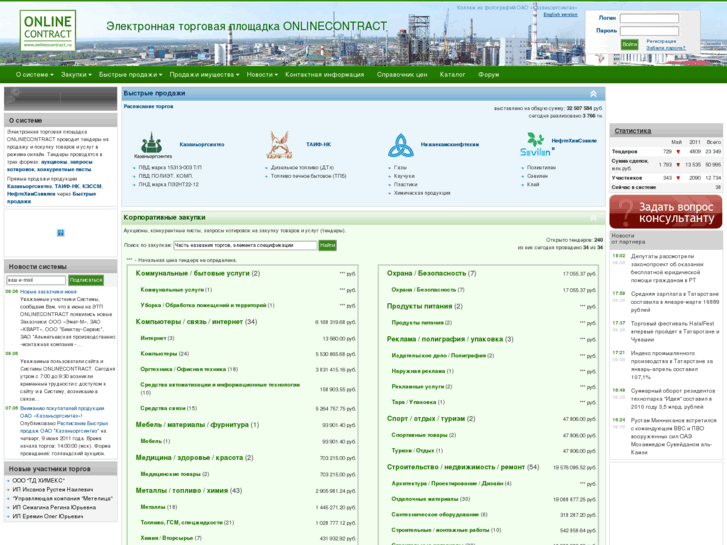Screen dimensions: 727x545
Task: Open the аукционы link in О системе
Action: point(54,162)
